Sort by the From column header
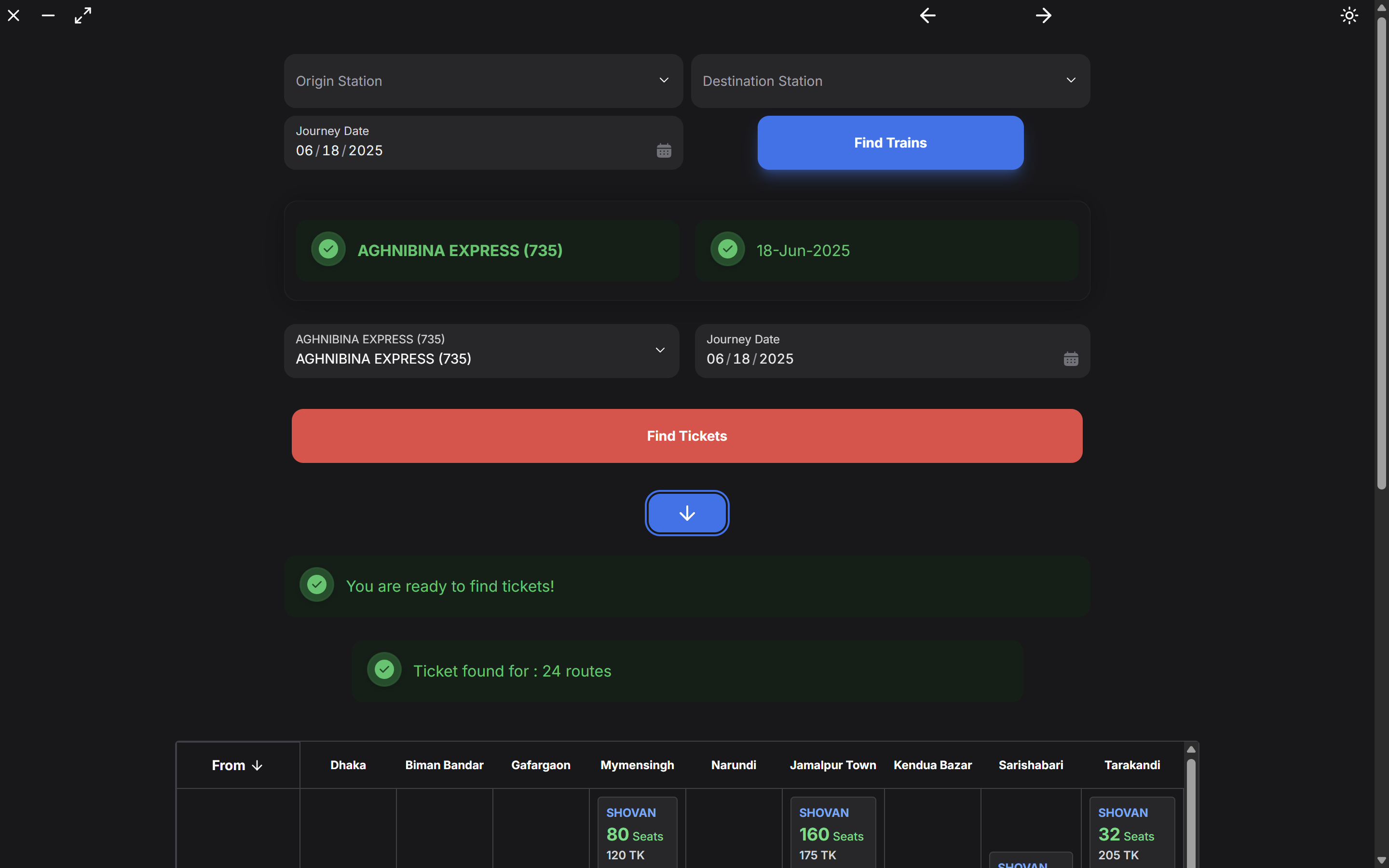1389x868 pixels. [237, 765]
